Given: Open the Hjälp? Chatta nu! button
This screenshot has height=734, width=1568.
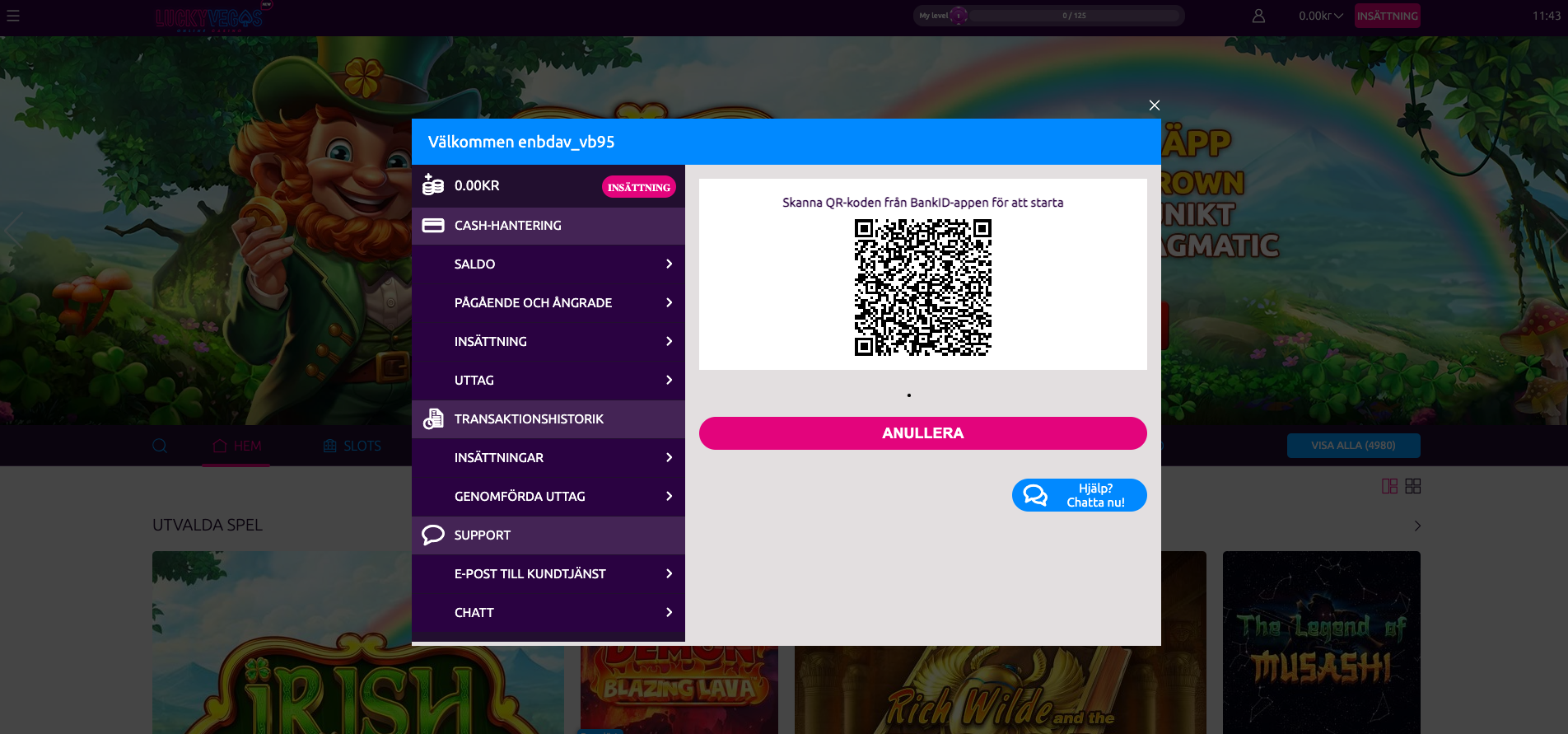Looking at the screenshot, I should point(1080,495).
